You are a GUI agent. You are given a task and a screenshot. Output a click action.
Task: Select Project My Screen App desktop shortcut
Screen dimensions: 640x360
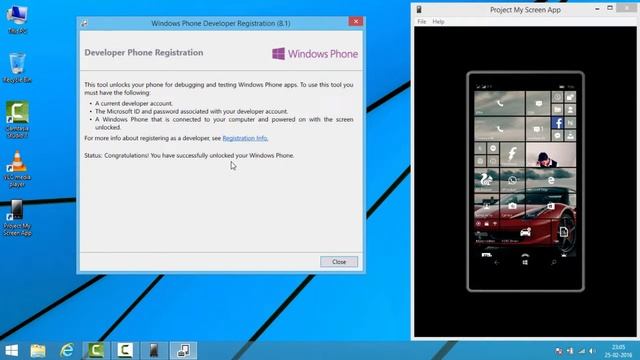[17, 218]
